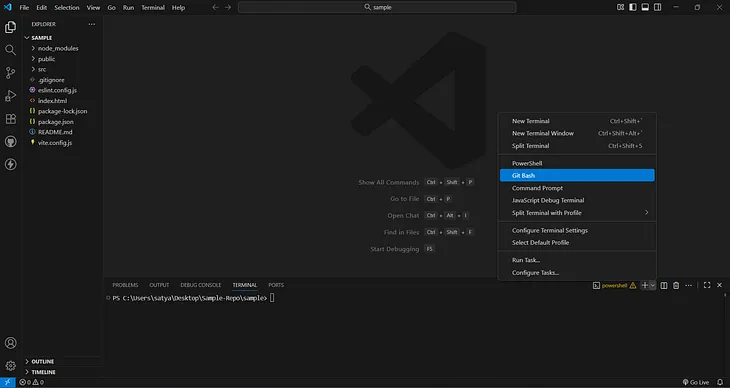730x388 pixels.
Task: Open the File menu
Action: click(24, 7)
